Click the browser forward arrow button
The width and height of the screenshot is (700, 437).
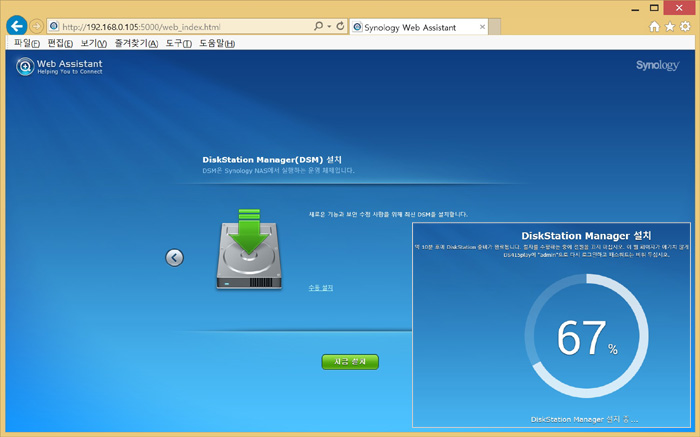(37, 26)
